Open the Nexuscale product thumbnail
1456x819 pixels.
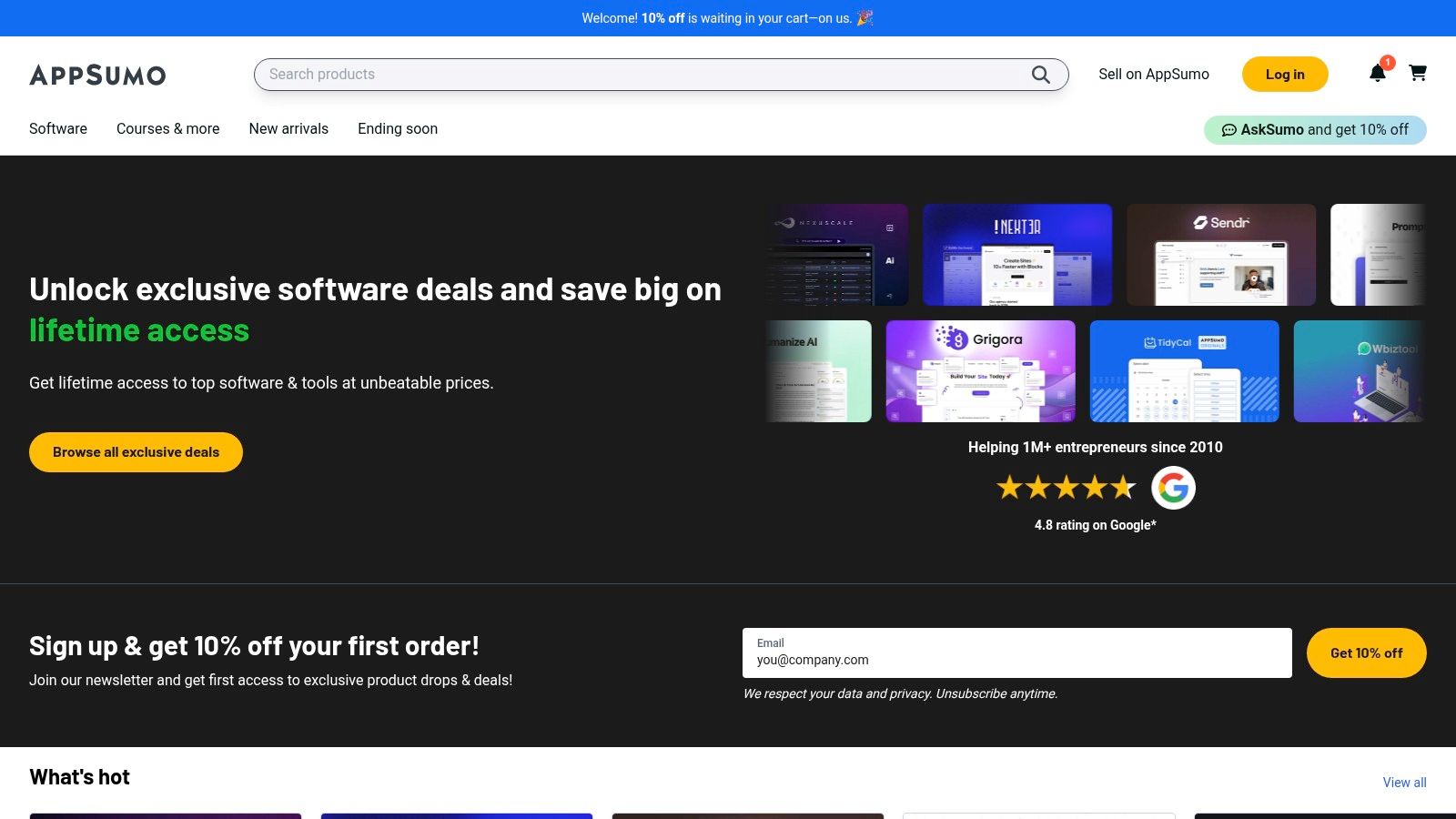click(x=837, y=255)
